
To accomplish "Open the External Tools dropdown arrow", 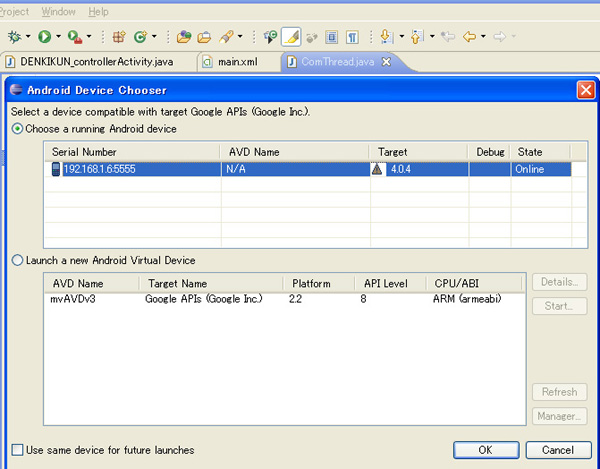I will pos(89,37).
